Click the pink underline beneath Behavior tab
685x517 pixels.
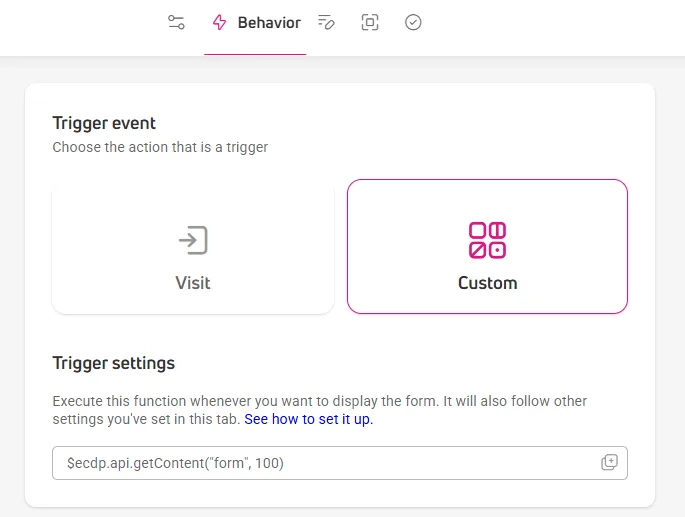pyautogui.click(x=255, y=55)
